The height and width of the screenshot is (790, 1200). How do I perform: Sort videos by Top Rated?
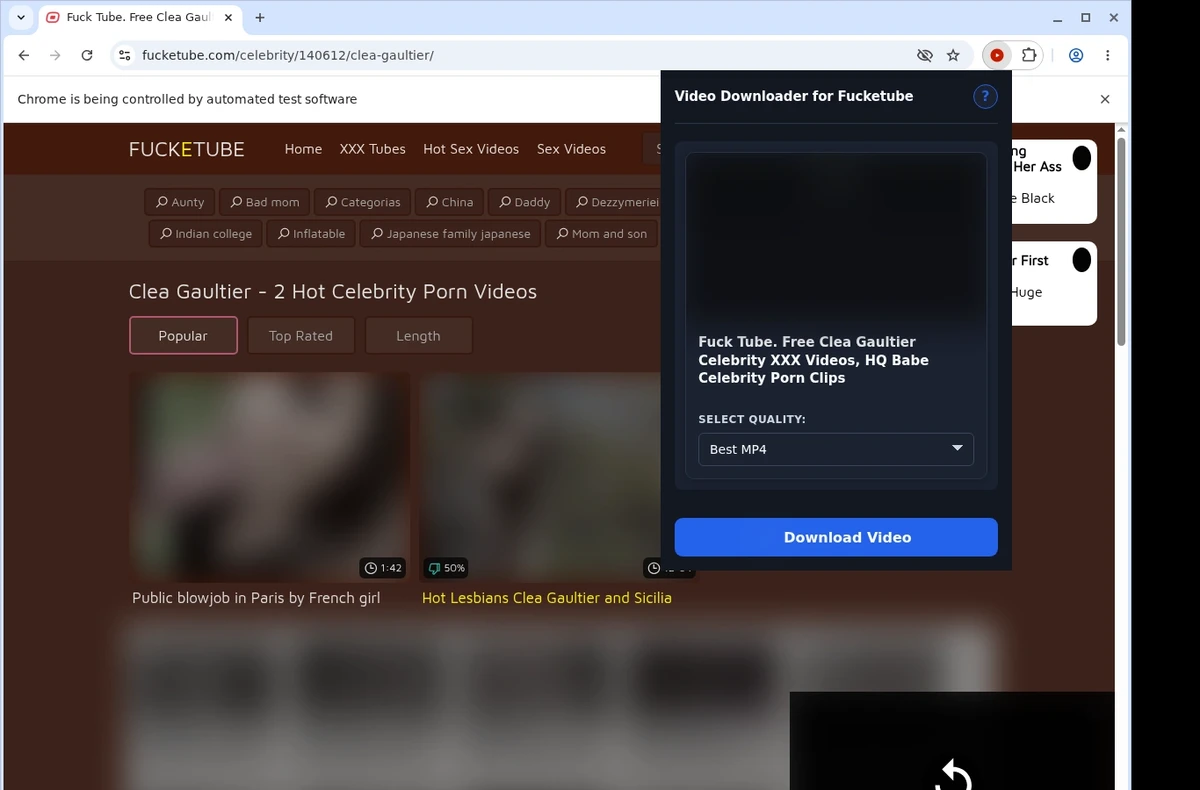click(x=301, y=336)
